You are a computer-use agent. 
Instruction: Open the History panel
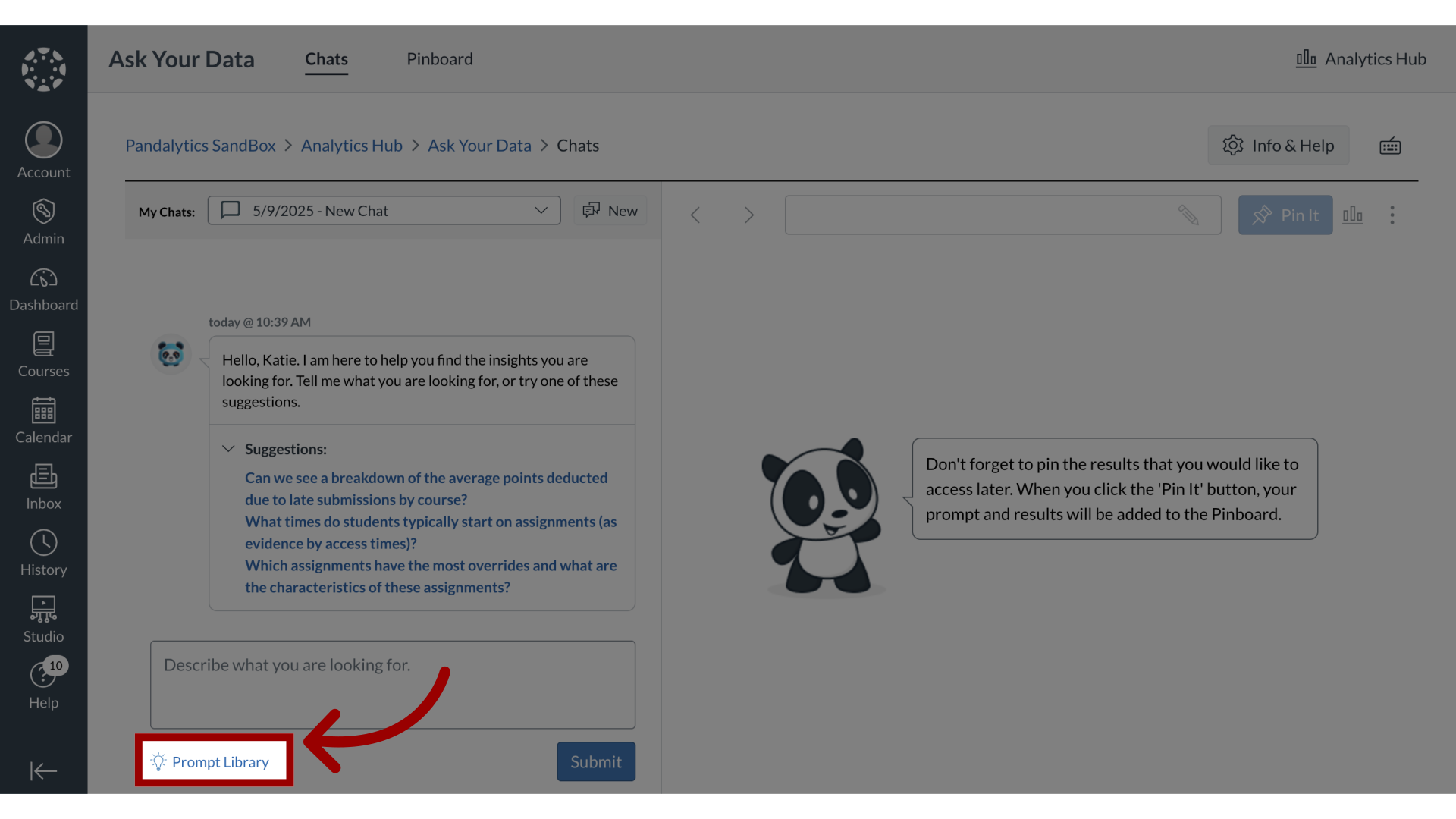pos(43,554)
